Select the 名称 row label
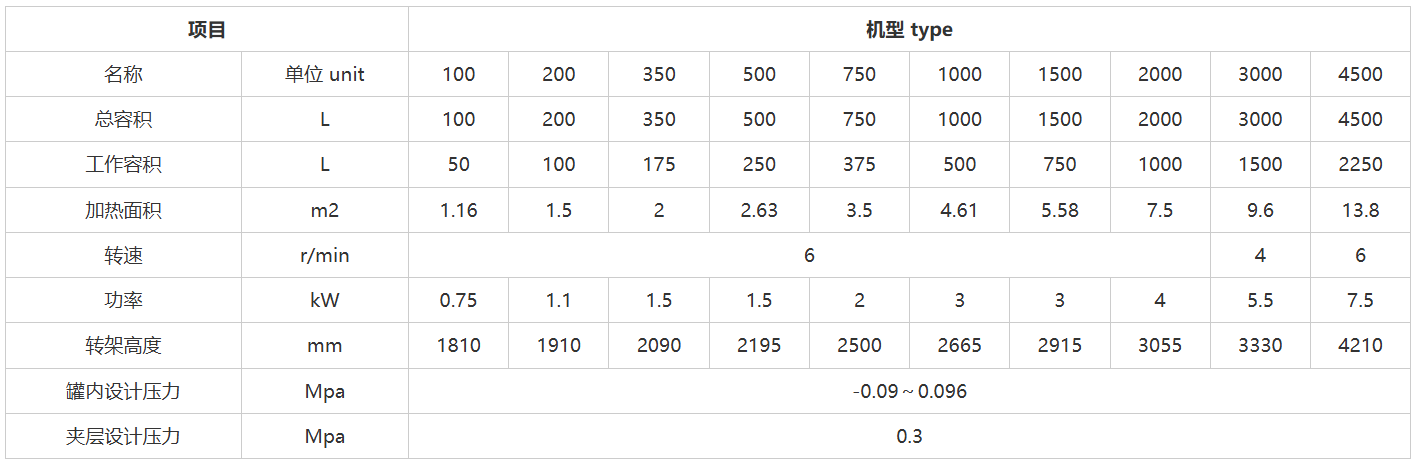 pos(123,75)
